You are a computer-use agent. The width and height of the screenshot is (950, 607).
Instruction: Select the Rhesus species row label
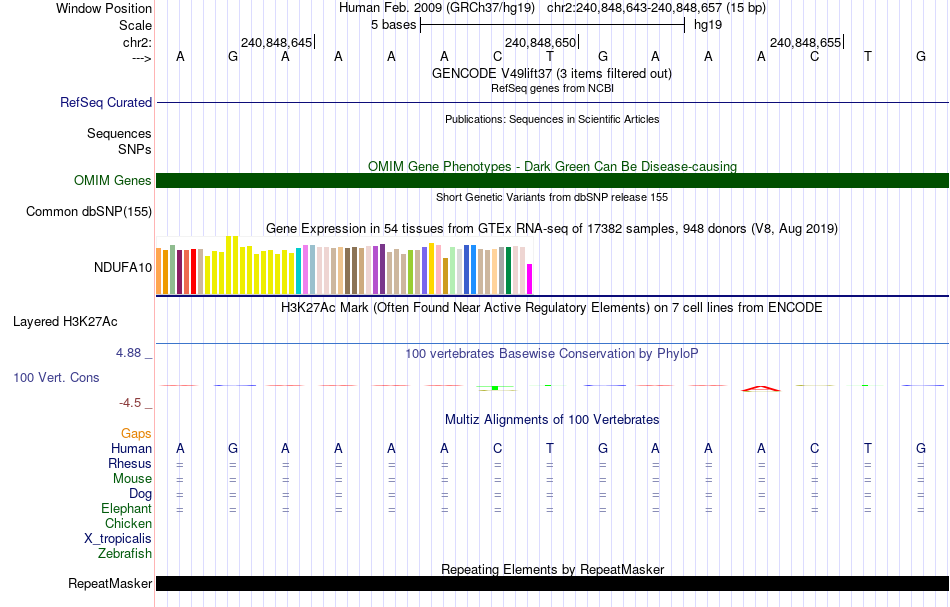(130, 463)
